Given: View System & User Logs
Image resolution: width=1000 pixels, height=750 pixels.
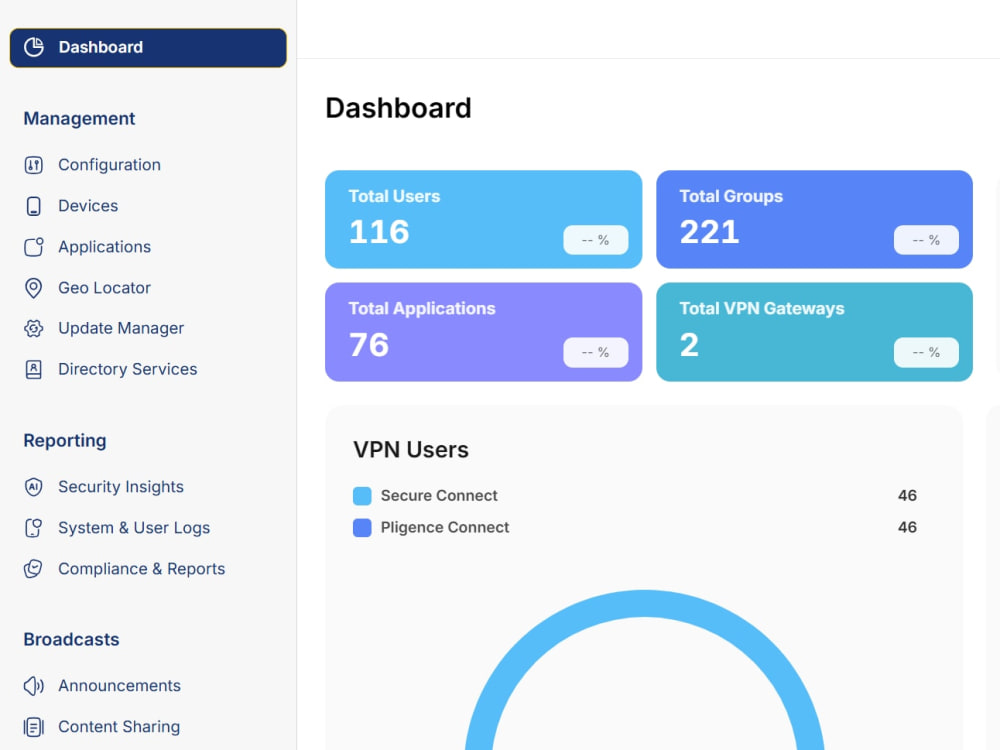Looking at the screenshot, I should [x=134, y=528].
